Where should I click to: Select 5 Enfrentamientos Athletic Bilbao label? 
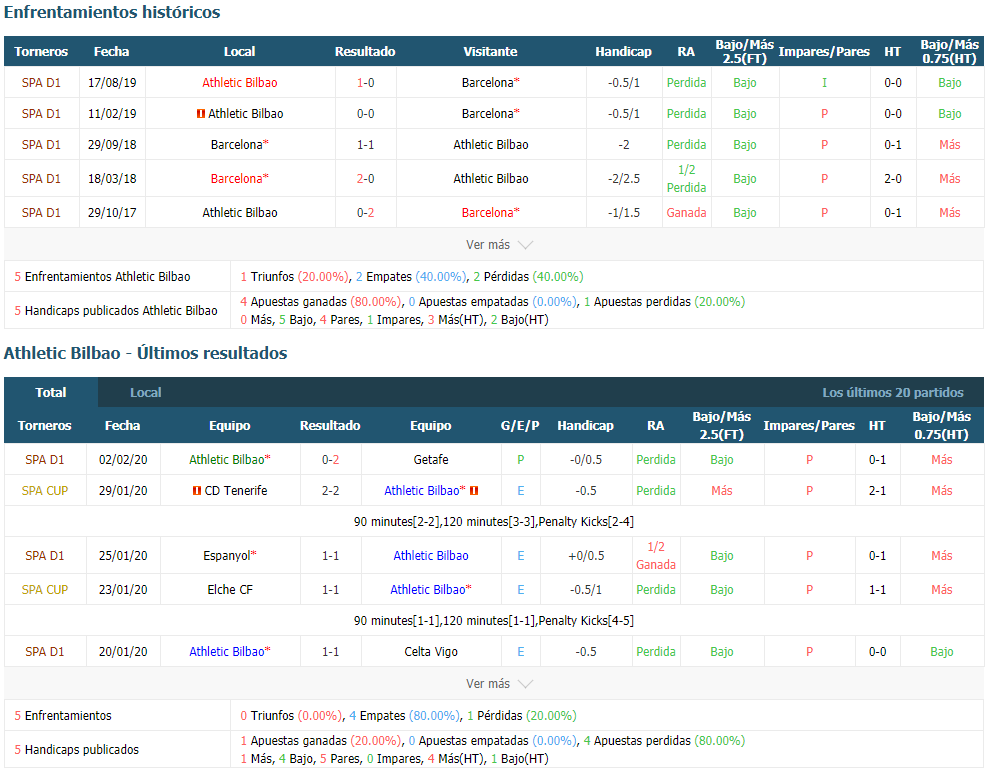102,277
